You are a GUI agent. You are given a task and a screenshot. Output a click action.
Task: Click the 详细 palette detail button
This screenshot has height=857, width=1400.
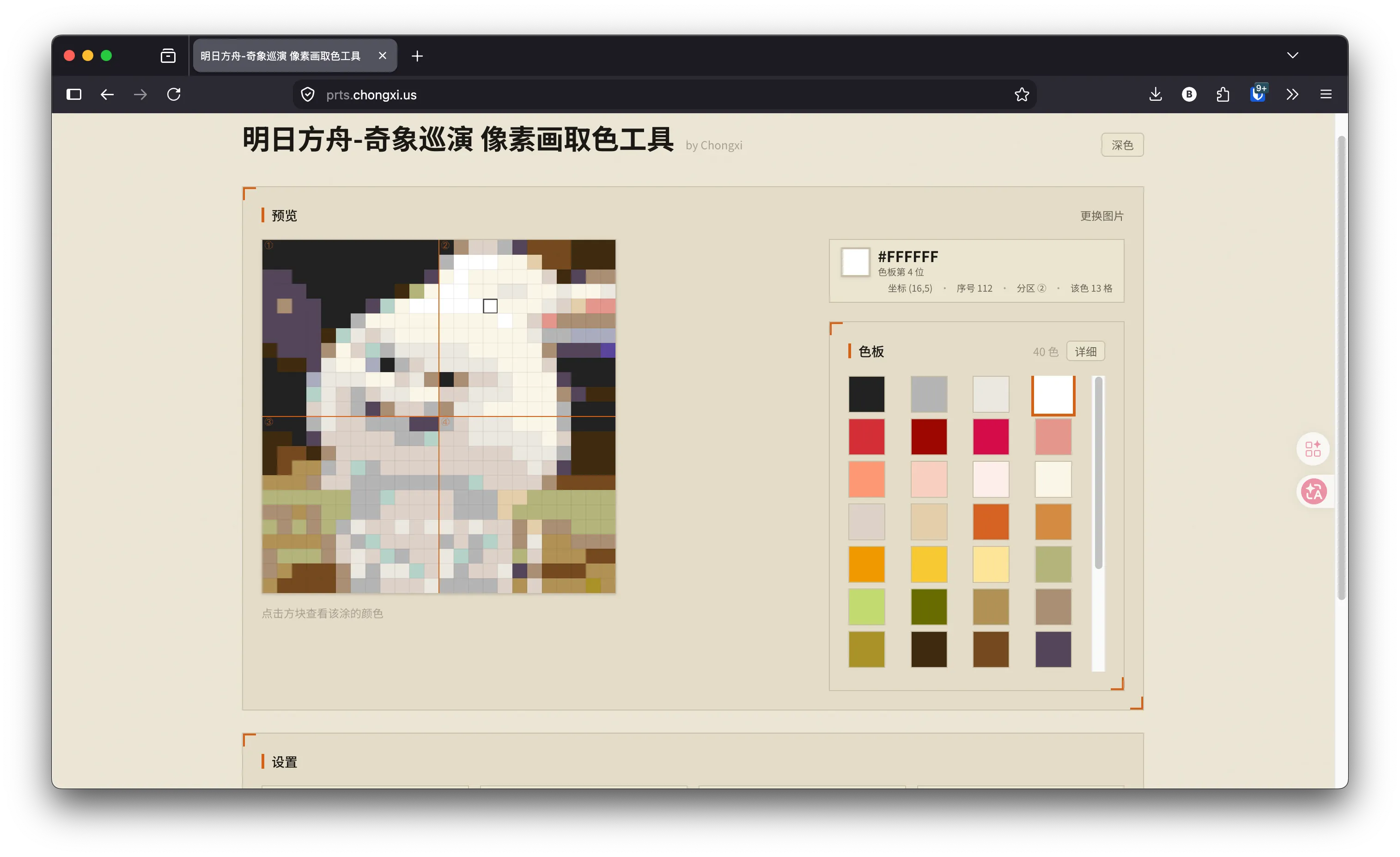click(x=1085, y=352)
